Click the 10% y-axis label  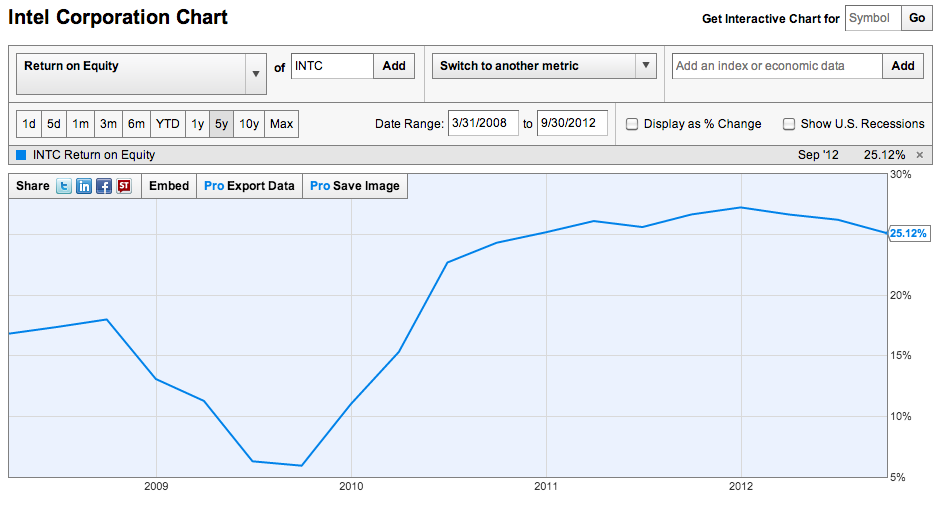click(901, 416)
